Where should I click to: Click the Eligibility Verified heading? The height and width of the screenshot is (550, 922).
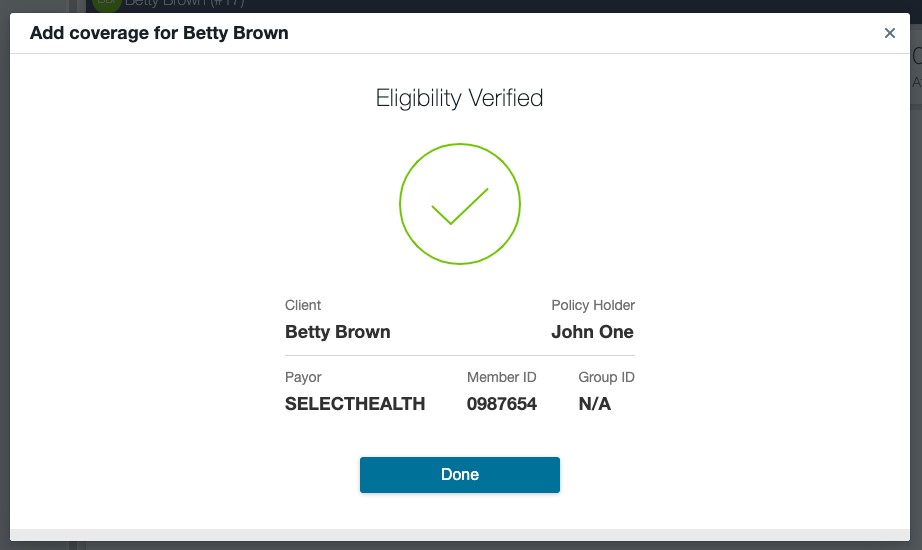(460, 98)
